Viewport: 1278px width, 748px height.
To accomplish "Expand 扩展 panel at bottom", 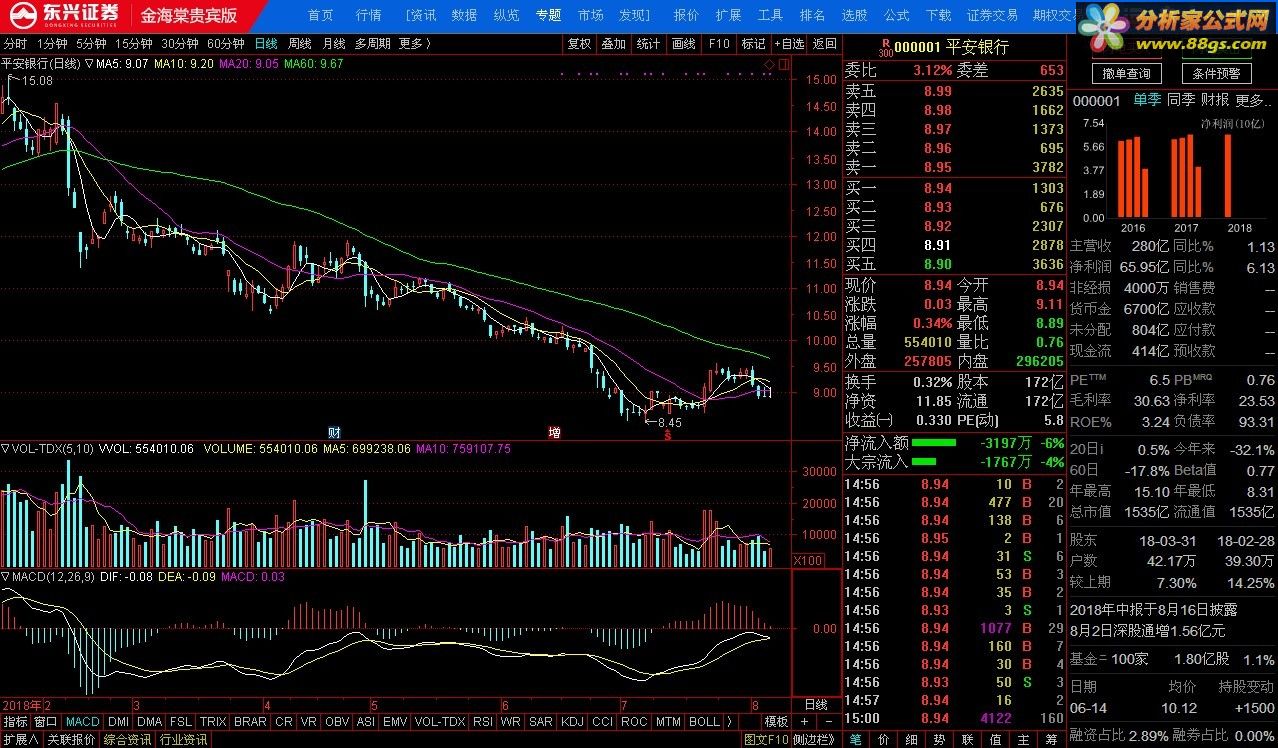I will pyautogui.click(x=20, y=740).
